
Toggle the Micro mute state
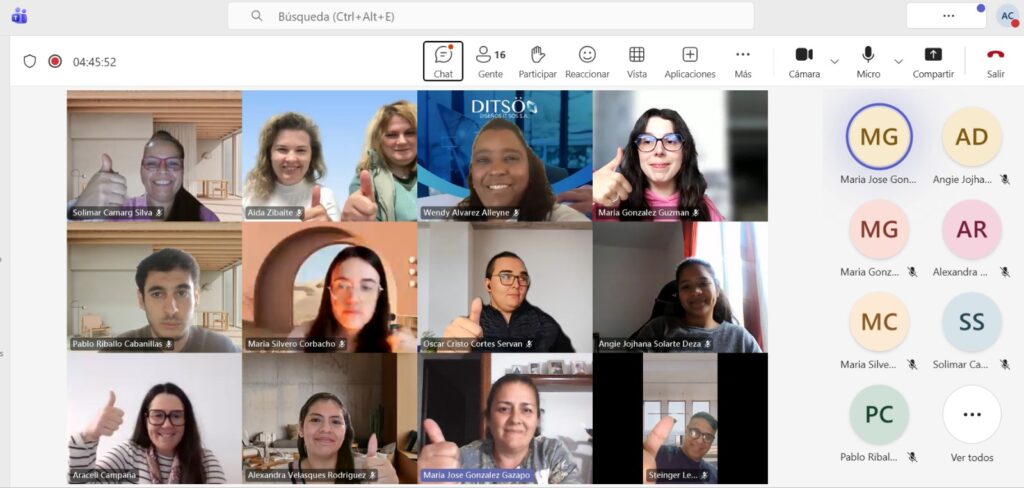tap(868, 61)
